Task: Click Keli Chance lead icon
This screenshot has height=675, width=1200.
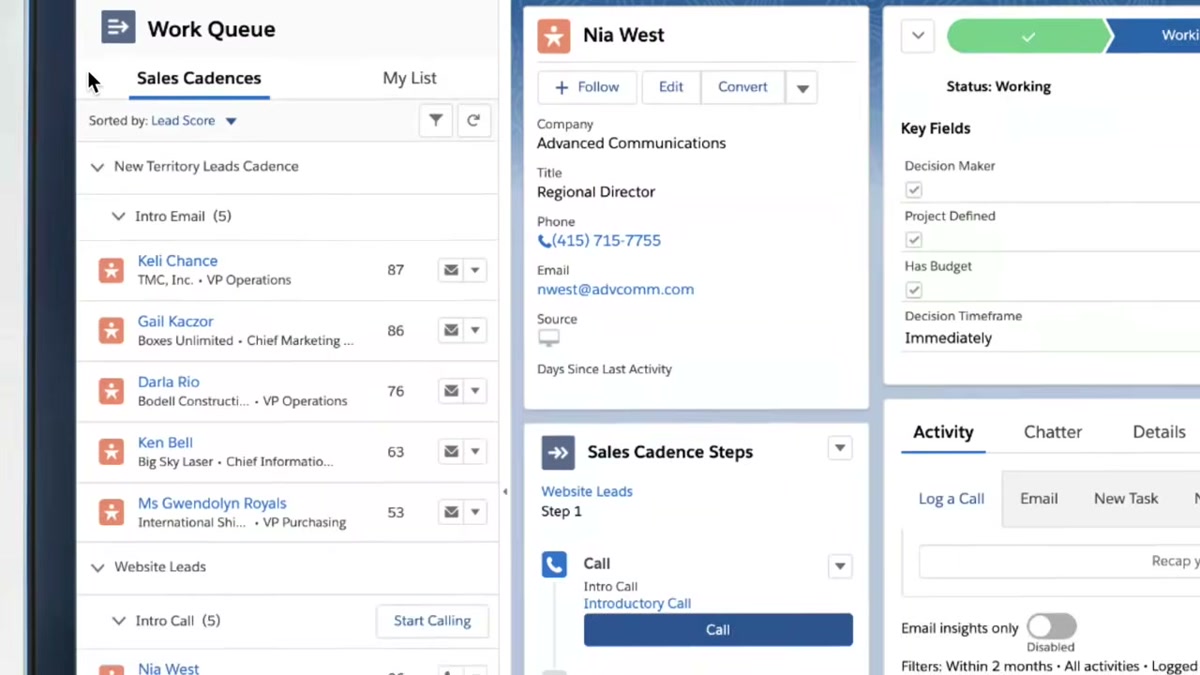Action: pos(111,270)
